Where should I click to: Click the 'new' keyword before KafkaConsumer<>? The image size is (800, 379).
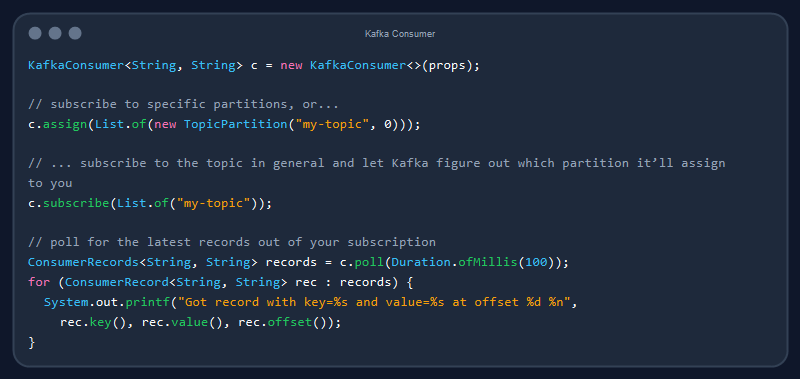(x=291, y=66)
